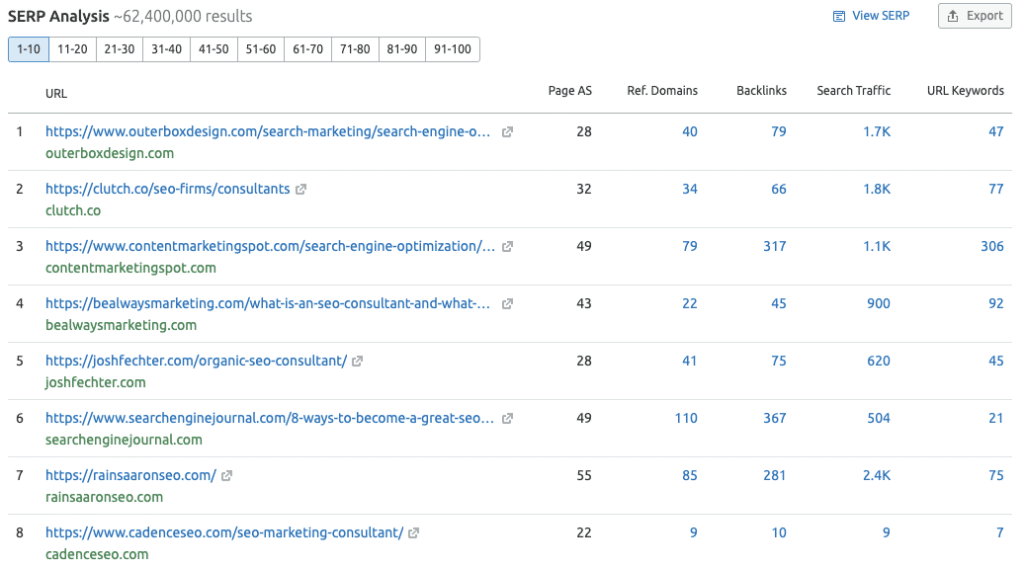Image resolution: width=1024 pixels, height=568 pixels.
Task: Click the URL column header
Action: pos(56,93)
